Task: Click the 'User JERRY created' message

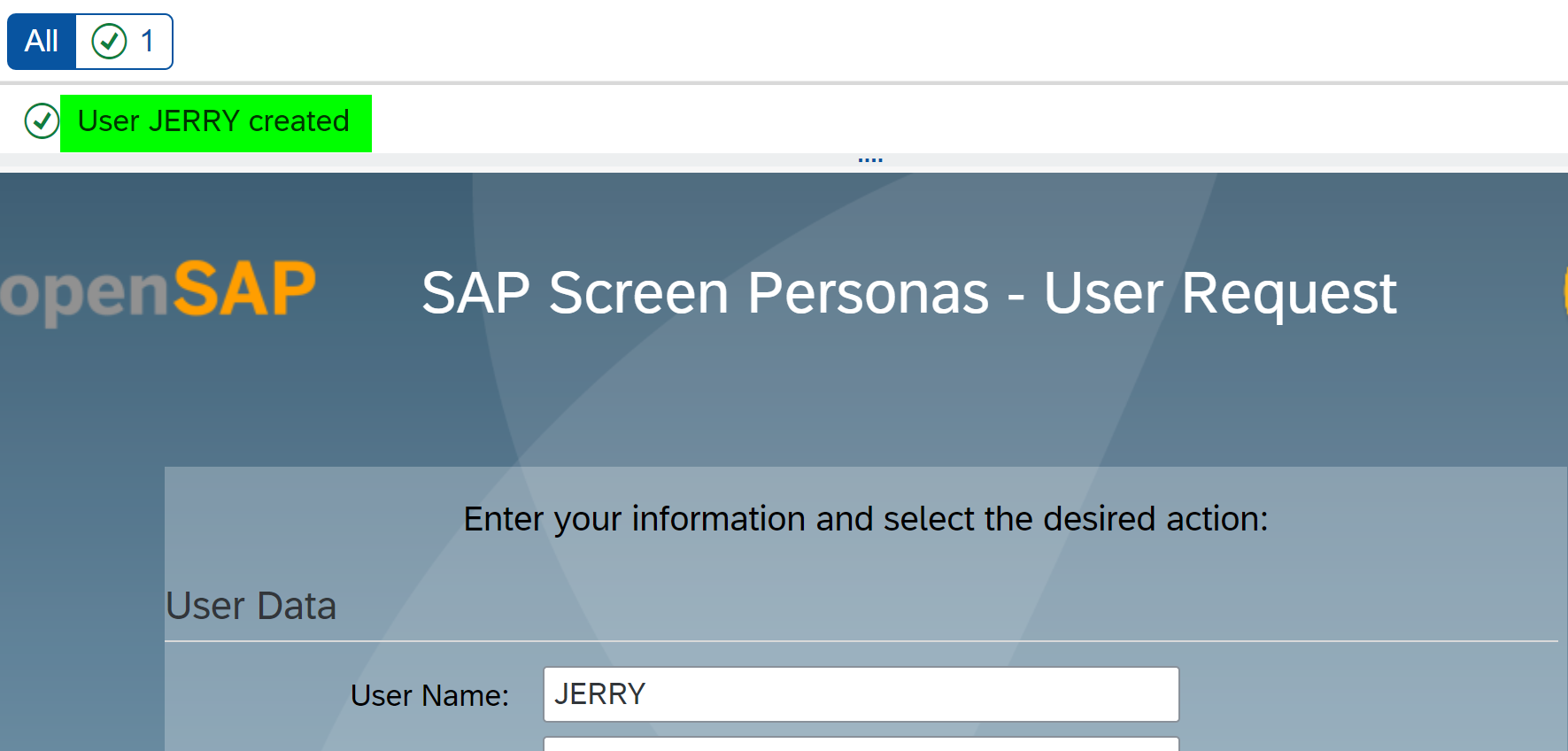Action: (x=214, y=121)
